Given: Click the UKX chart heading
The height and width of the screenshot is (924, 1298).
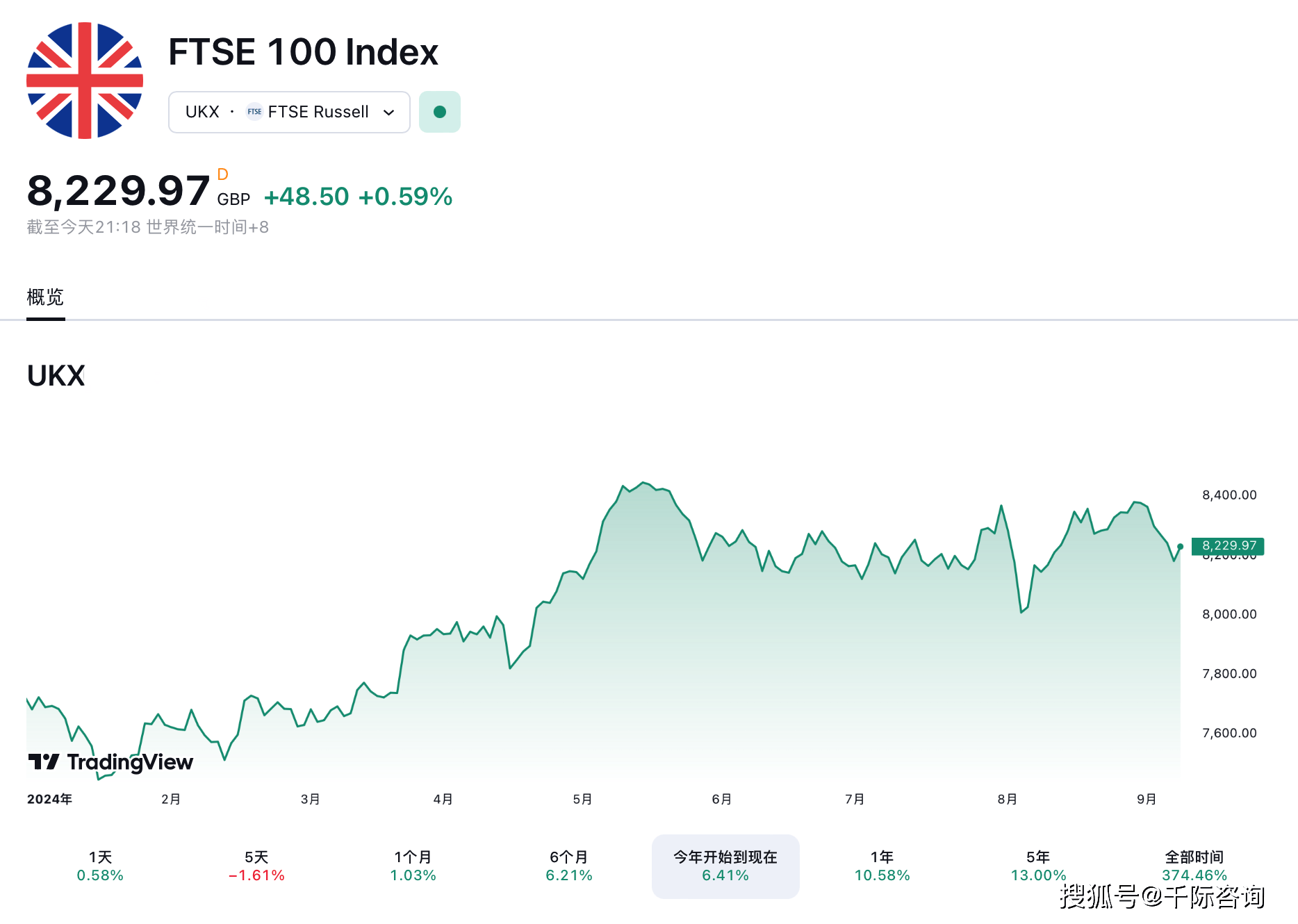Looking at the screenshot, I should click(x=56, y=376).
